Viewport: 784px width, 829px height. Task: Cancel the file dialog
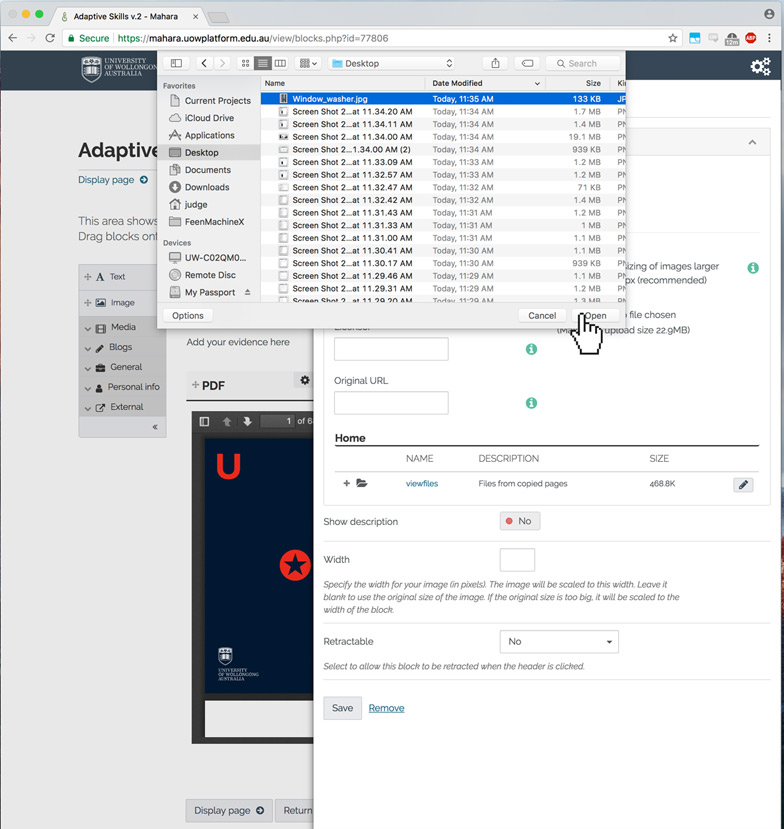point(542,316)
